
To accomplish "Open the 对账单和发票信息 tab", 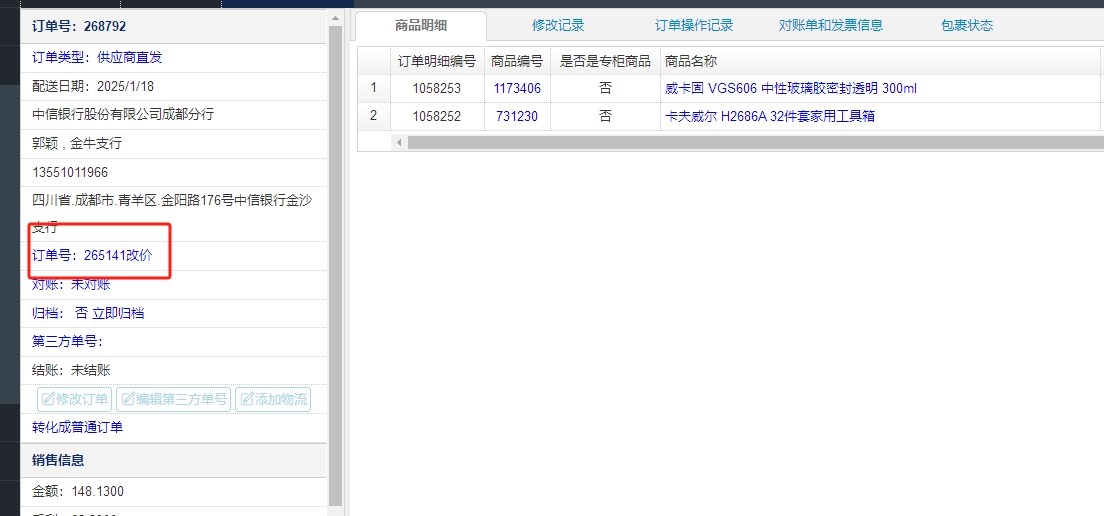I will coord(831,25).
